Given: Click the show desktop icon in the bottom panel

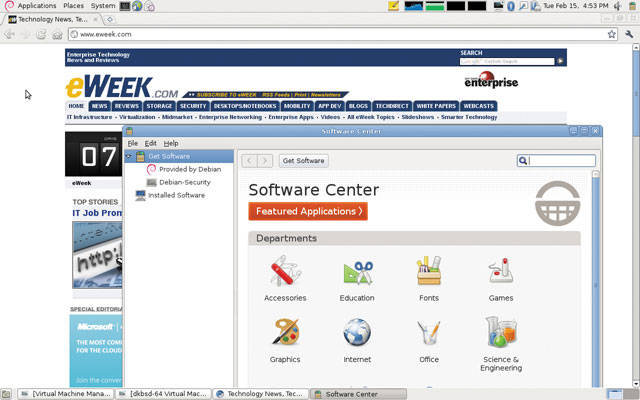Looking at the screenshot, I should point(6,394).
